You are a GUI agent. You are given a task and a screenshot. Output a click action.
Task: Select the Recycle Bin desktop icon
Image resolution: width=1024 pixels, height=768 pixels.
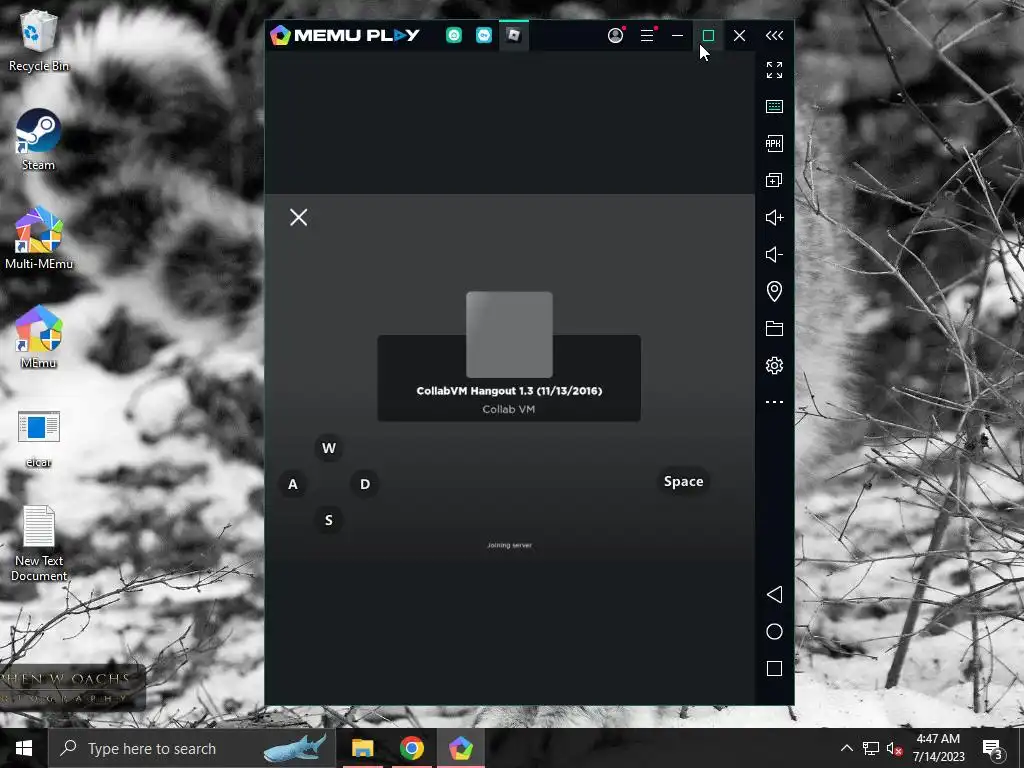pos(39,40)
